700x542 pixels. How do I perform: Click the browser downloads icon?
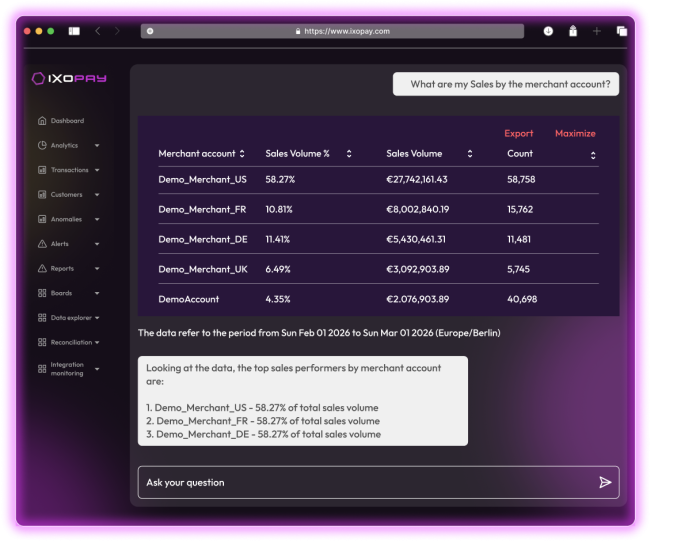[x=548, y=31]
